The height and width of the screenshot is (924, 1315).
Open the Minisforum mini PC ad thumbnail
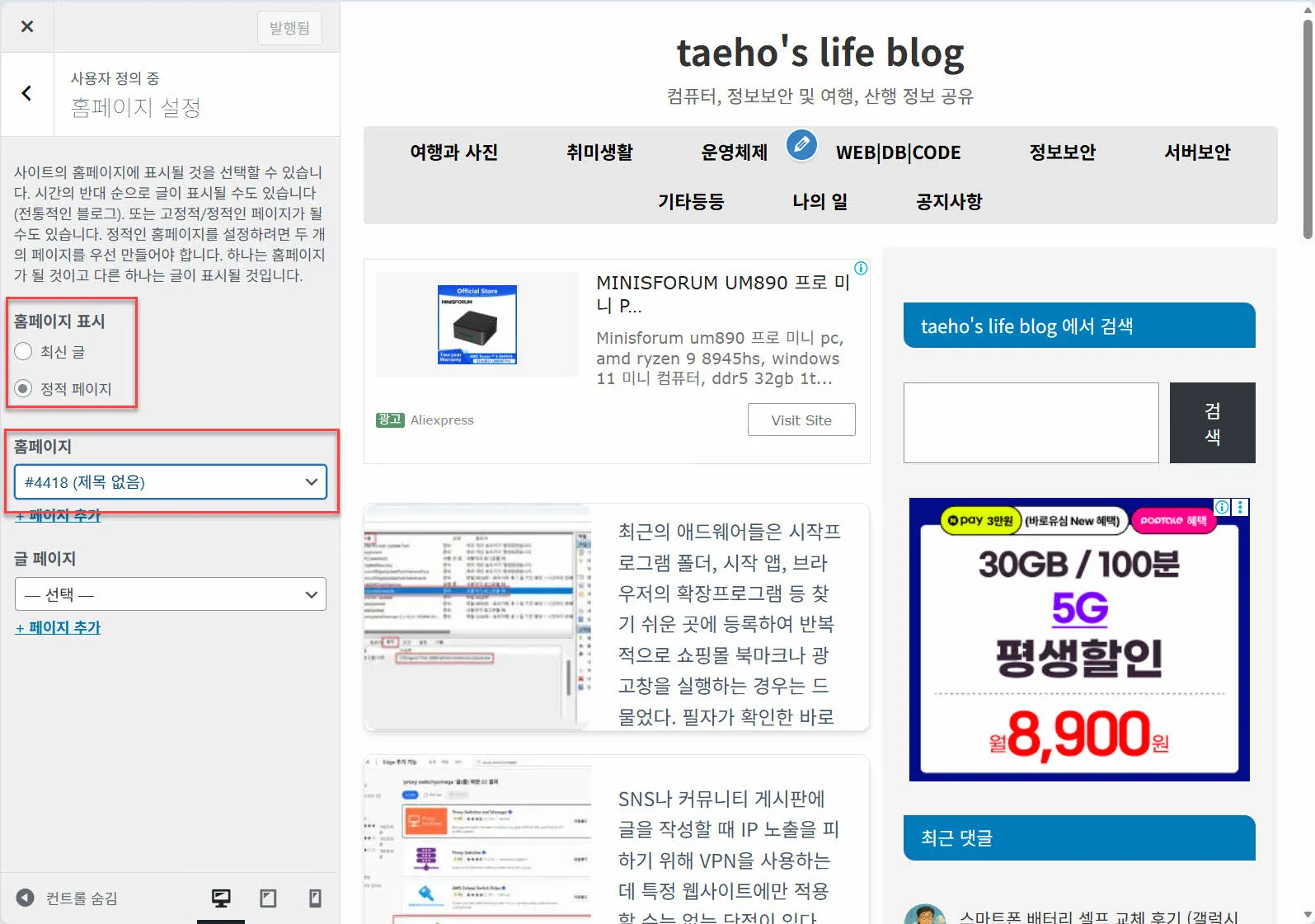[x=477, y=325]
